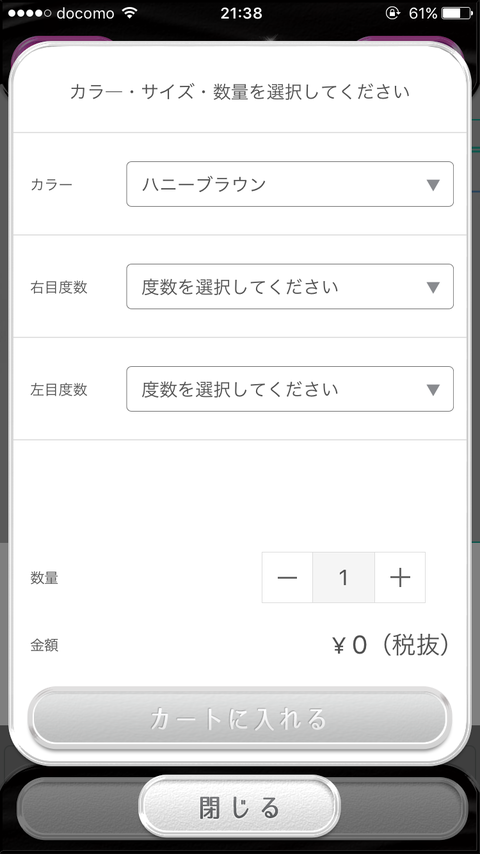Tap the 21:38 clock in status bar
The height and width of the screenshot is (854, 480).
(x=241, y=13)
